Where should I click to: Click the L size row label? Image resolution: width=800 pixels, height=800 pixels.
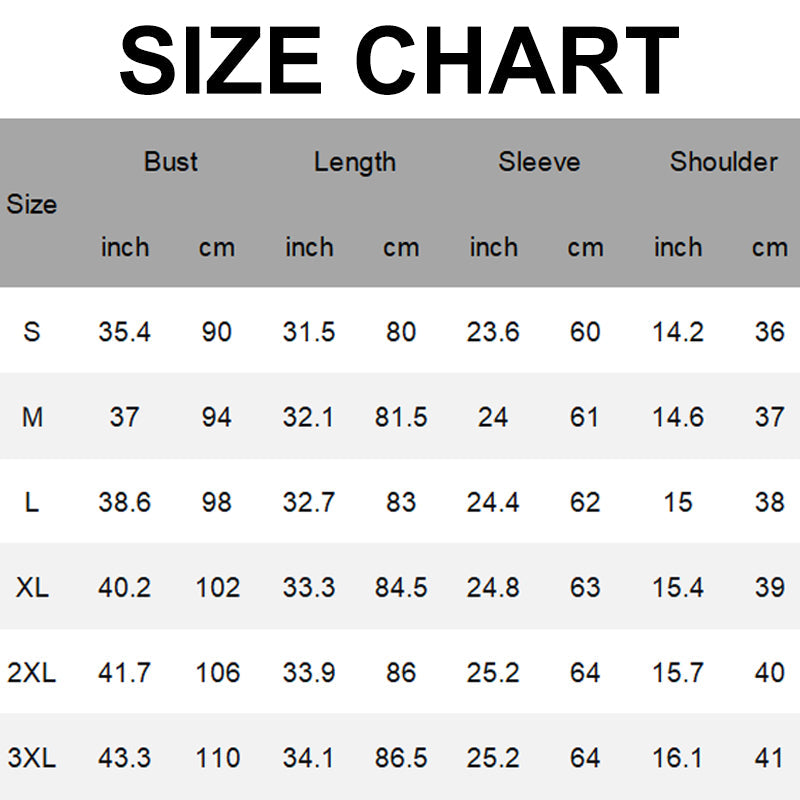point(32,502)
